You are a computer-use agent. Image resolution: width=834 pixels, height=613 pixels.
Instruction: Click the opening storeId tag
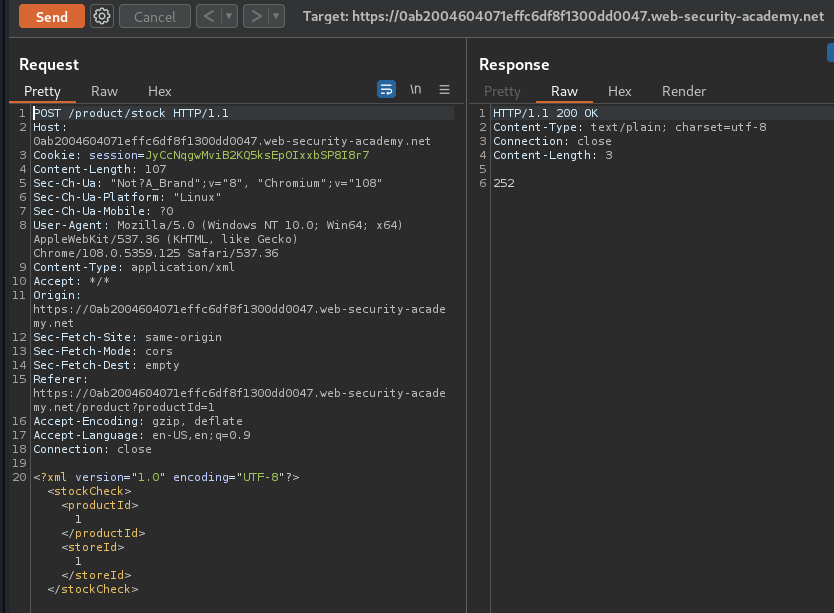tap(93, 548)
